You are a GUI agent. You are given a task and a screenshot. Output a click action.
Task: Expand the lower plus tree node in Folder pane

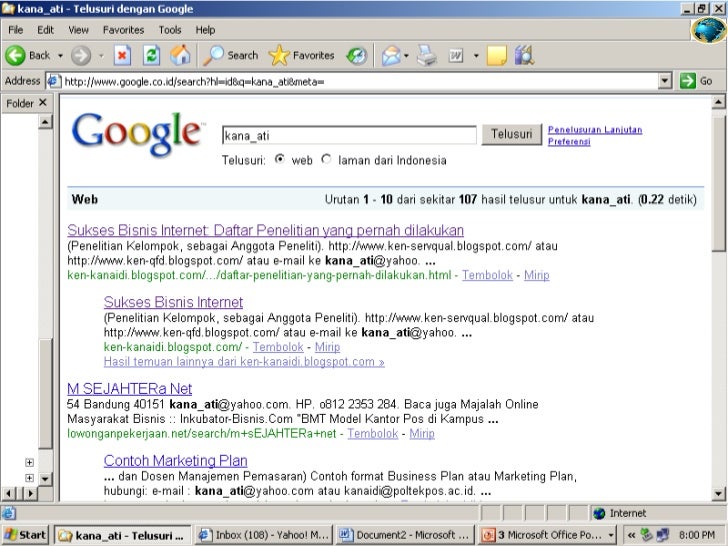pyautogui.click(x=29, y=478)
